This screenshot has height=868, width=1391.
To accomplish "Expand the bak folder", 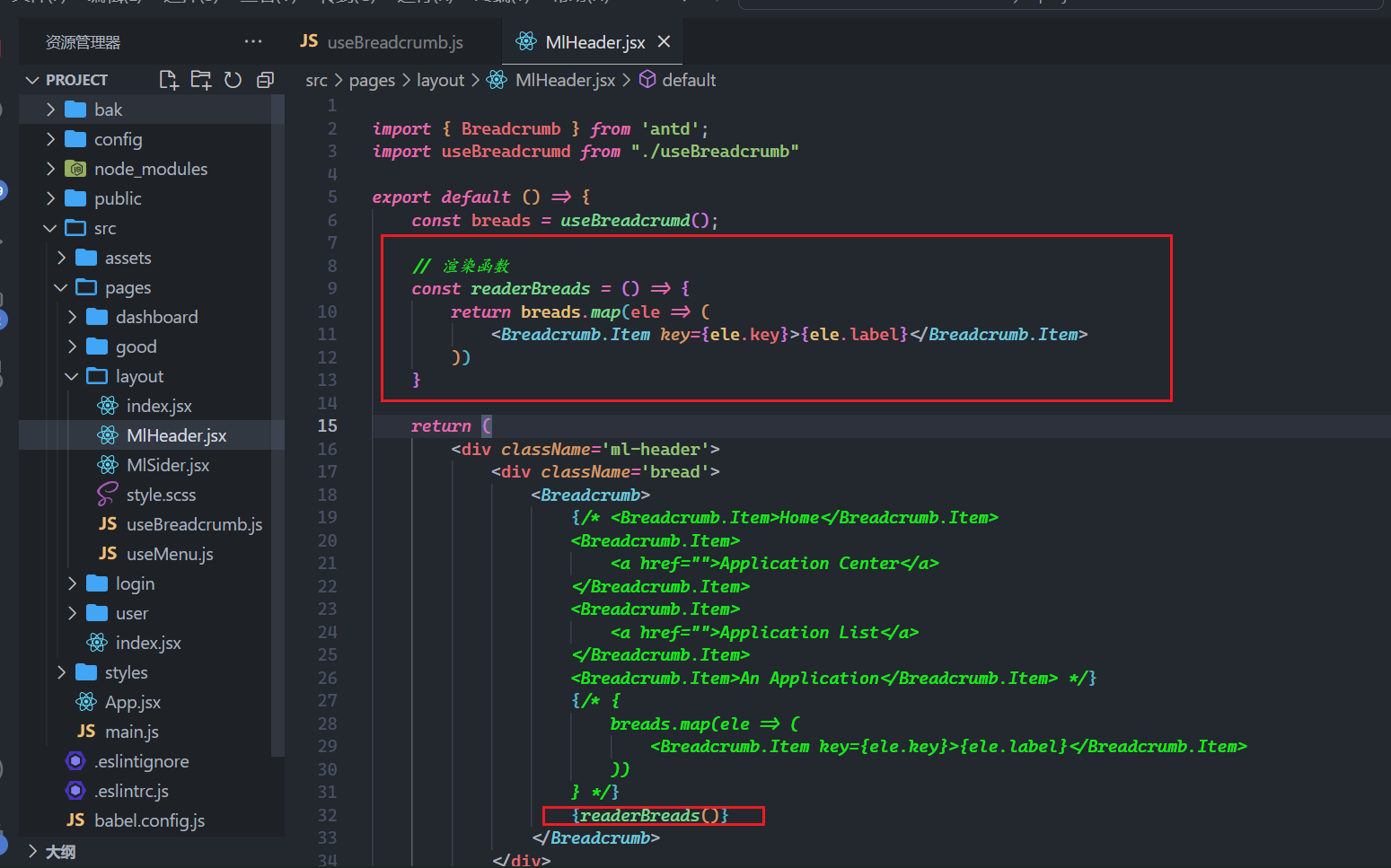I will [x=50, y=110].
